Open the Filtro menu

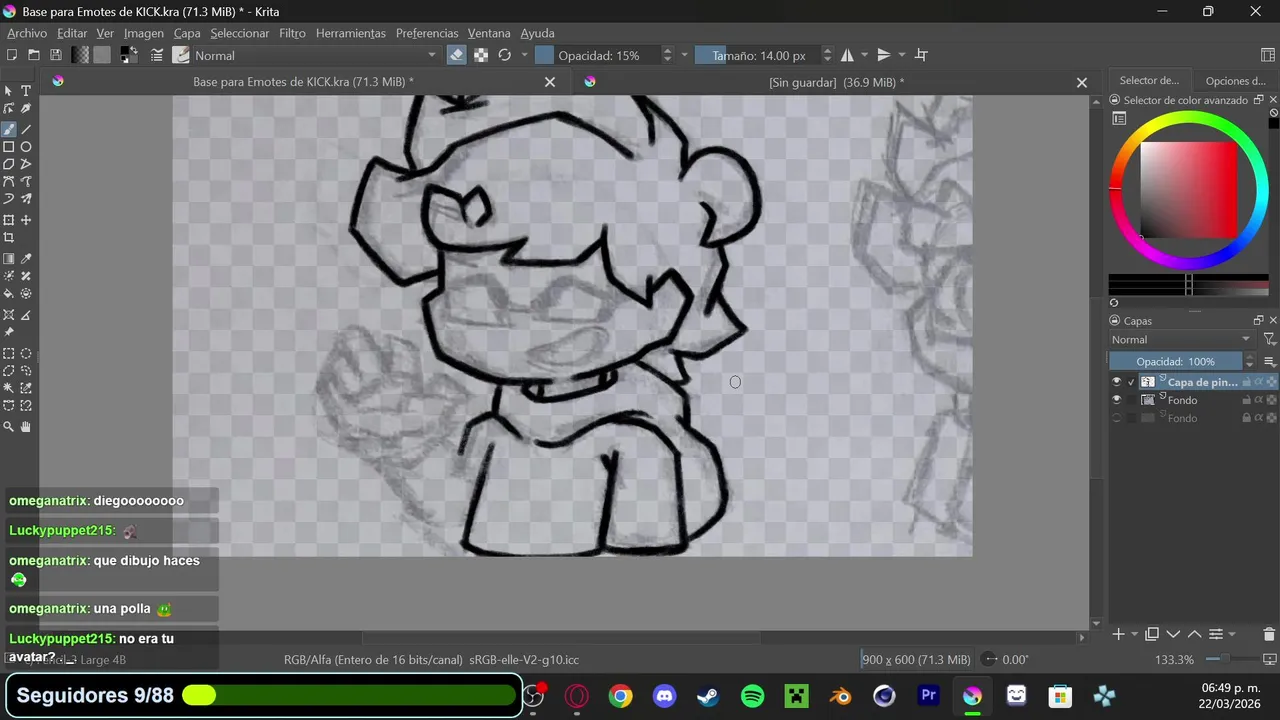[292, 33]
